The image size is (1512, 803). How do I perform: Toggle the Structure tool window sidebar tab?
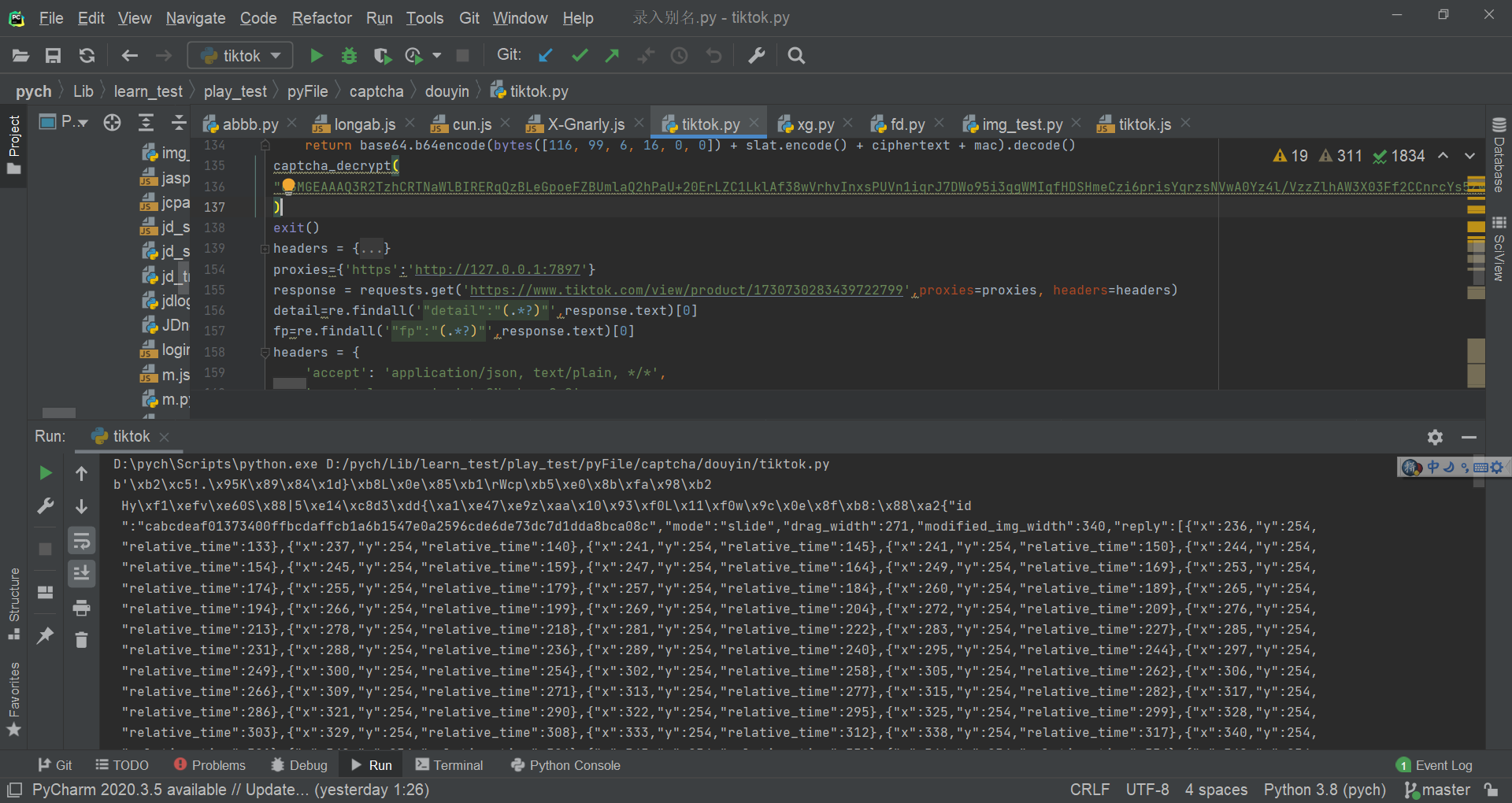tap(14, 603)
